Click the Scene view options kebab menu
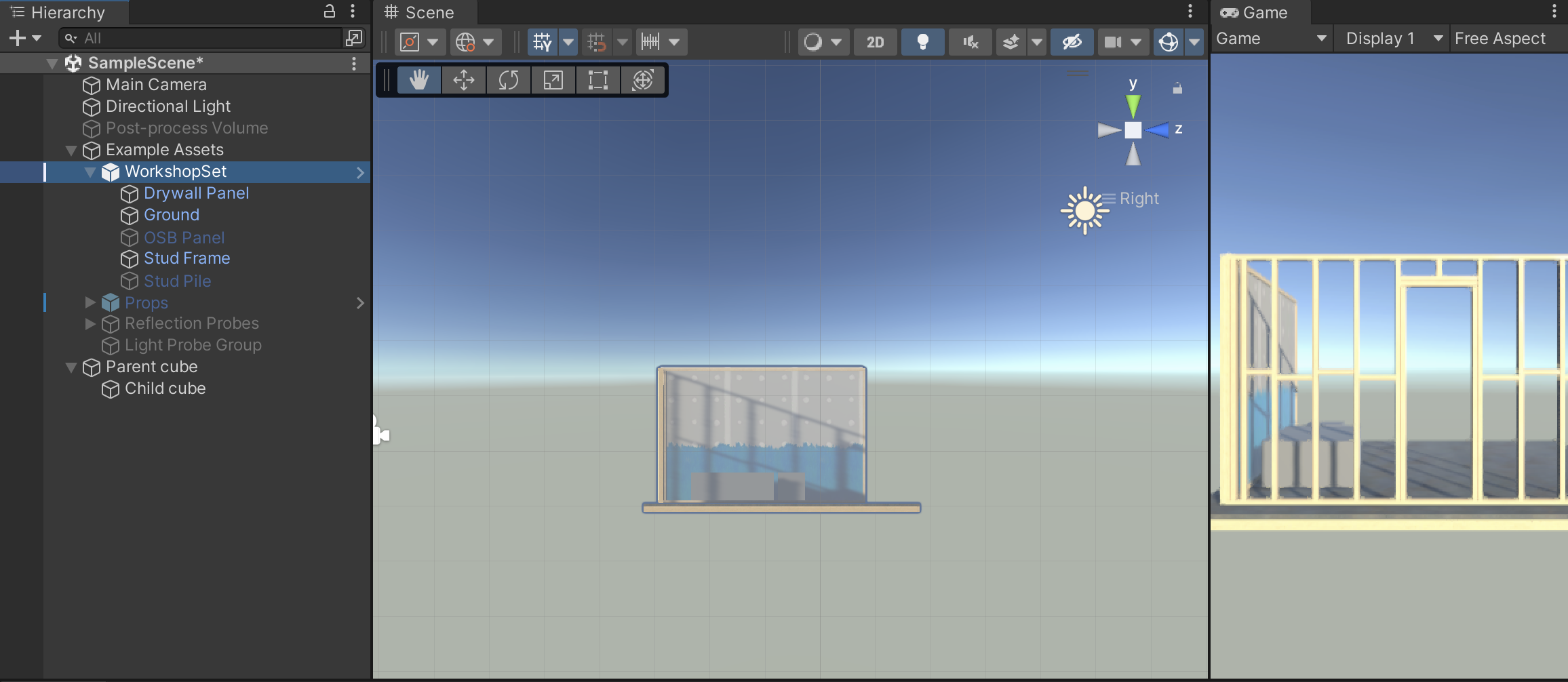This screenshot has height=682, width=1568. [1190, 12]
